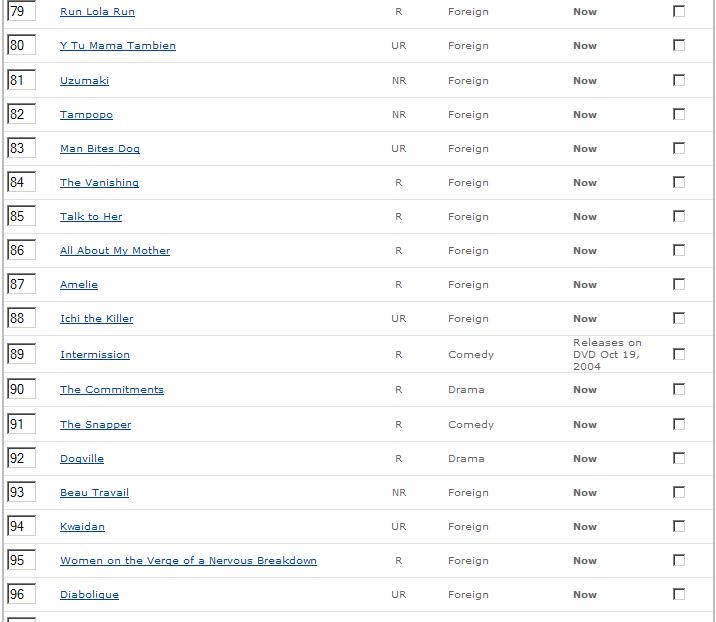Image resolution: width=716 pixels, height=622 pixels.
Task: Tick the checkbox in the Amelie row
Action: point(679,284)
